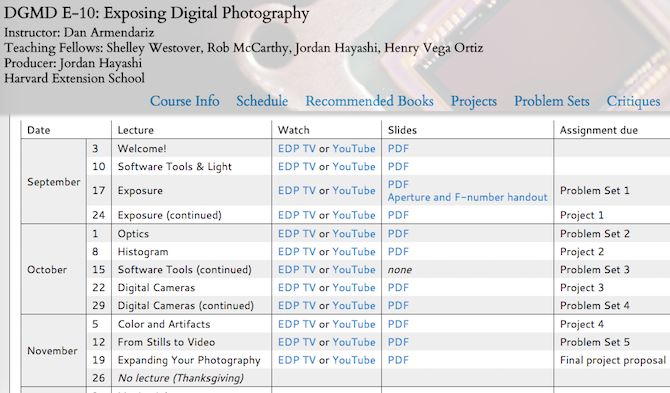The height and width of the screenshot is (393, 670).
Task: Watch Software Tools (continued) on YouTube
Action: point(354,270)
